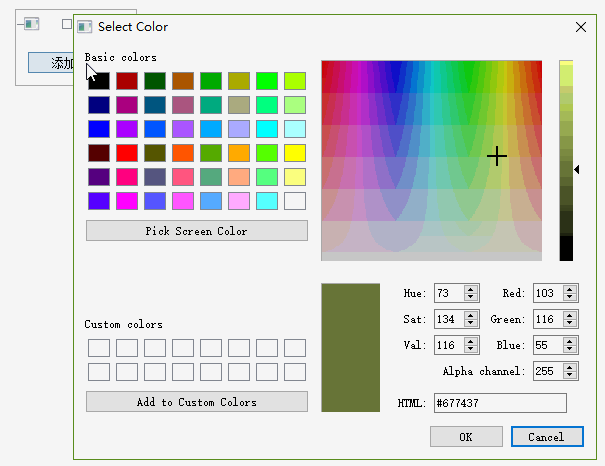
Task: Toggle the checkbox in the background window
Action: [67, 23]
